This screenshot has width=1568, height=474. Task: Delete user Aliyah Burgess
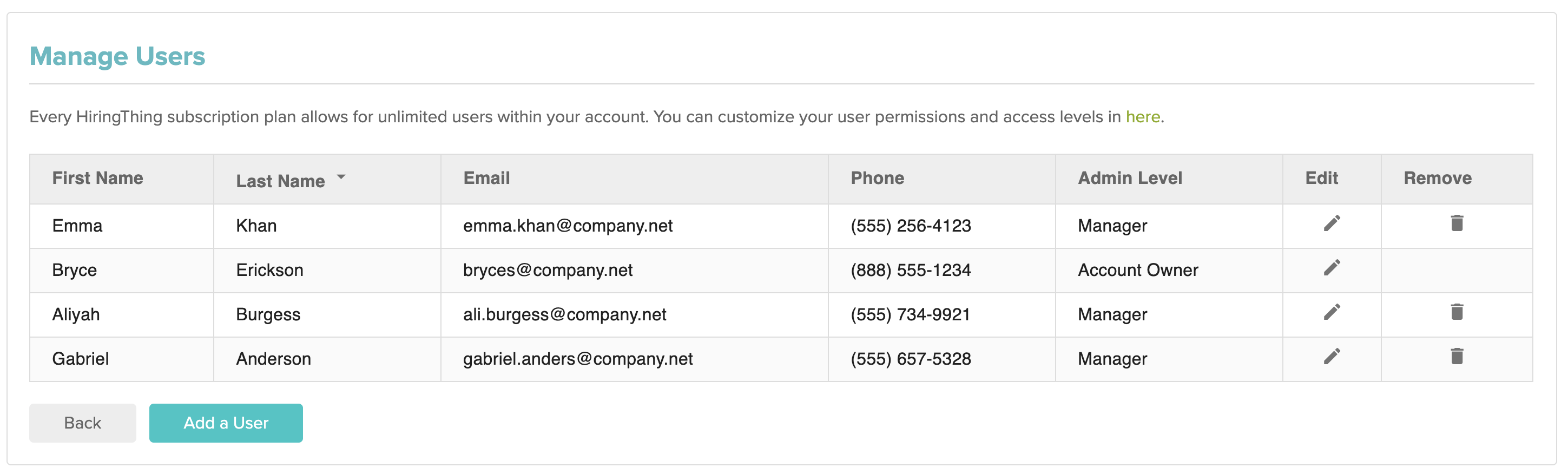pyautogui.click(x=1456, y=312)
